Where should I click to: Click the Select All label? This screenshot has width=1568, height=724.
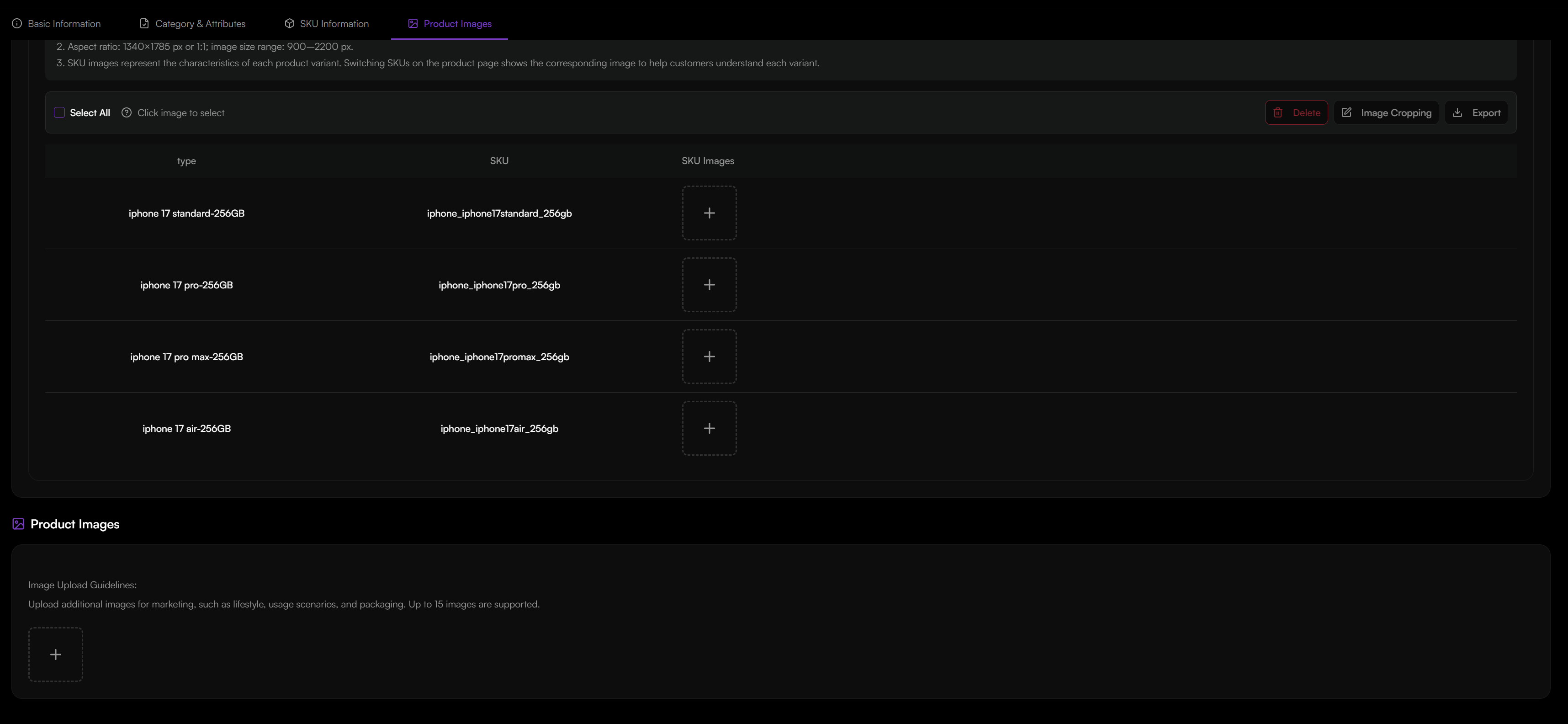click(x=90, y=112)
